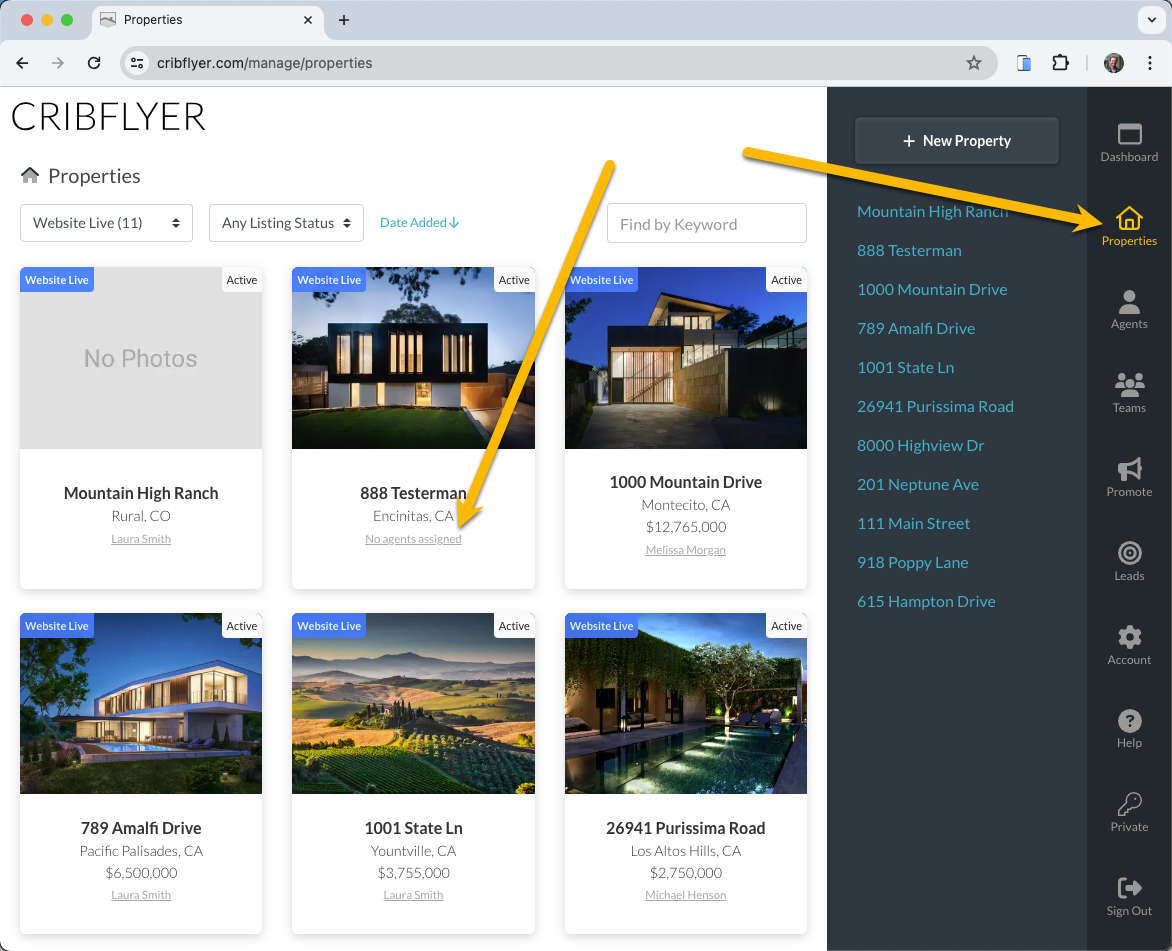
Task: Open the Teams section icon
Action: [1129, 384]
